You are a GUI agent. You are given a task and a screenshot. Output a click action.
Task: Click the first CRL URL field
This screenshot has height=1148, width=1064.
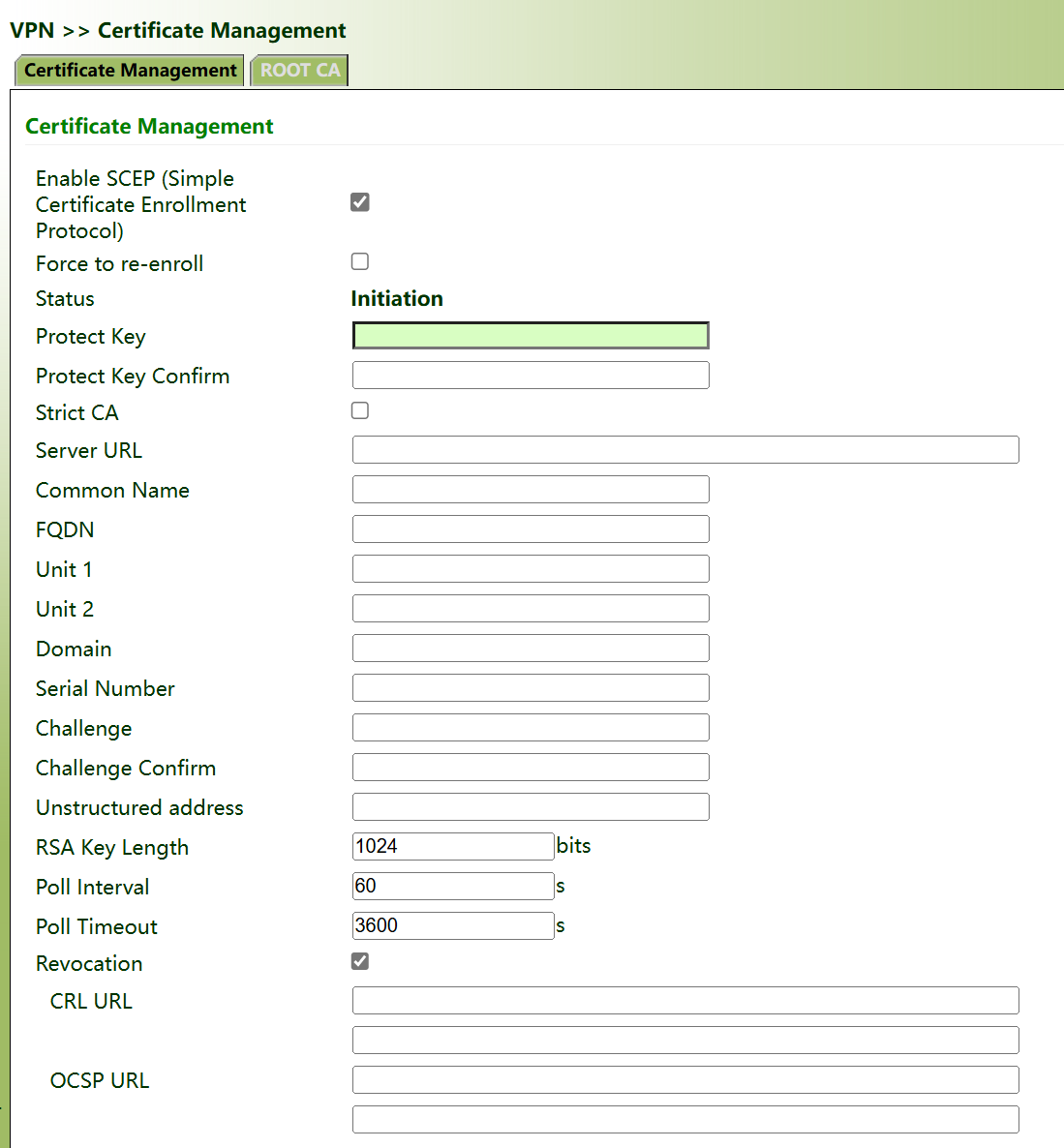[x=685, y=1001]
